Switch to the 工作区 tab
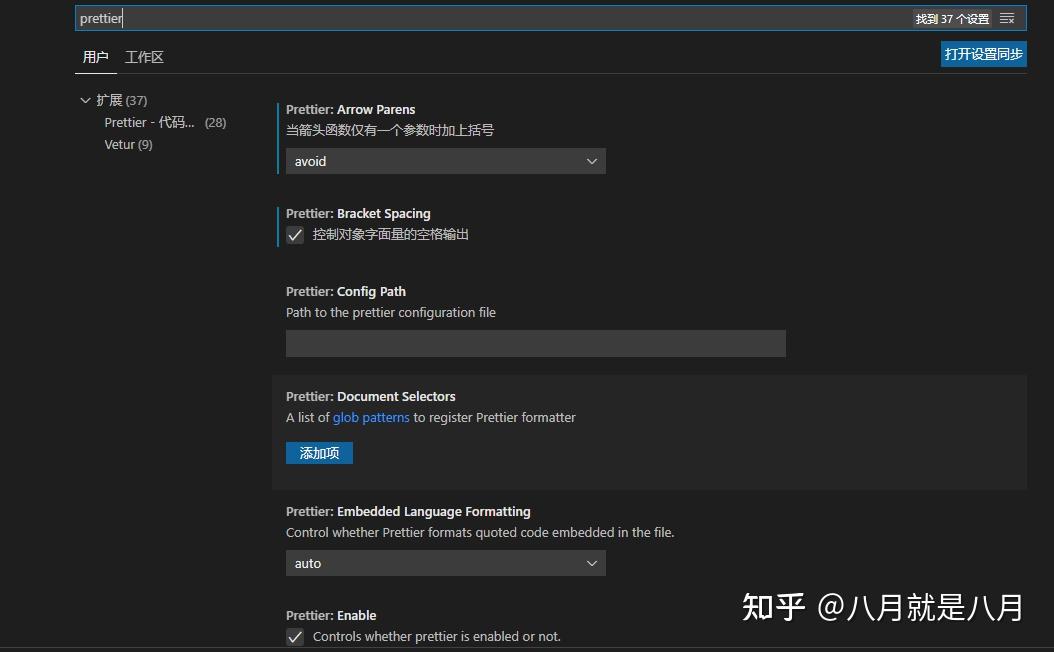1054x652 pixels. (x=144, y=57)
